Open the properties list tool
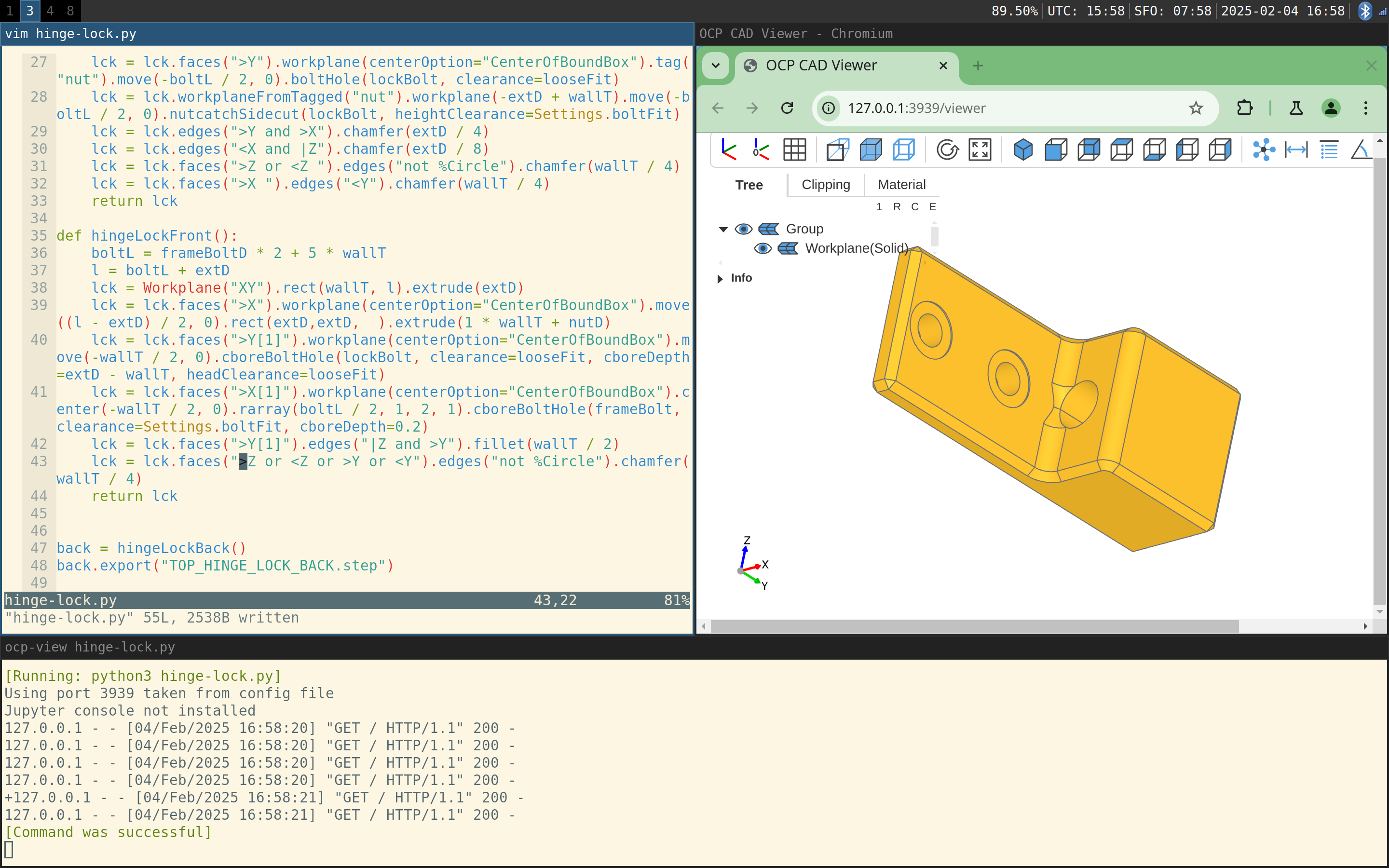The height and width of the screenshot is (868, 1389). (x=1329, y=150)
